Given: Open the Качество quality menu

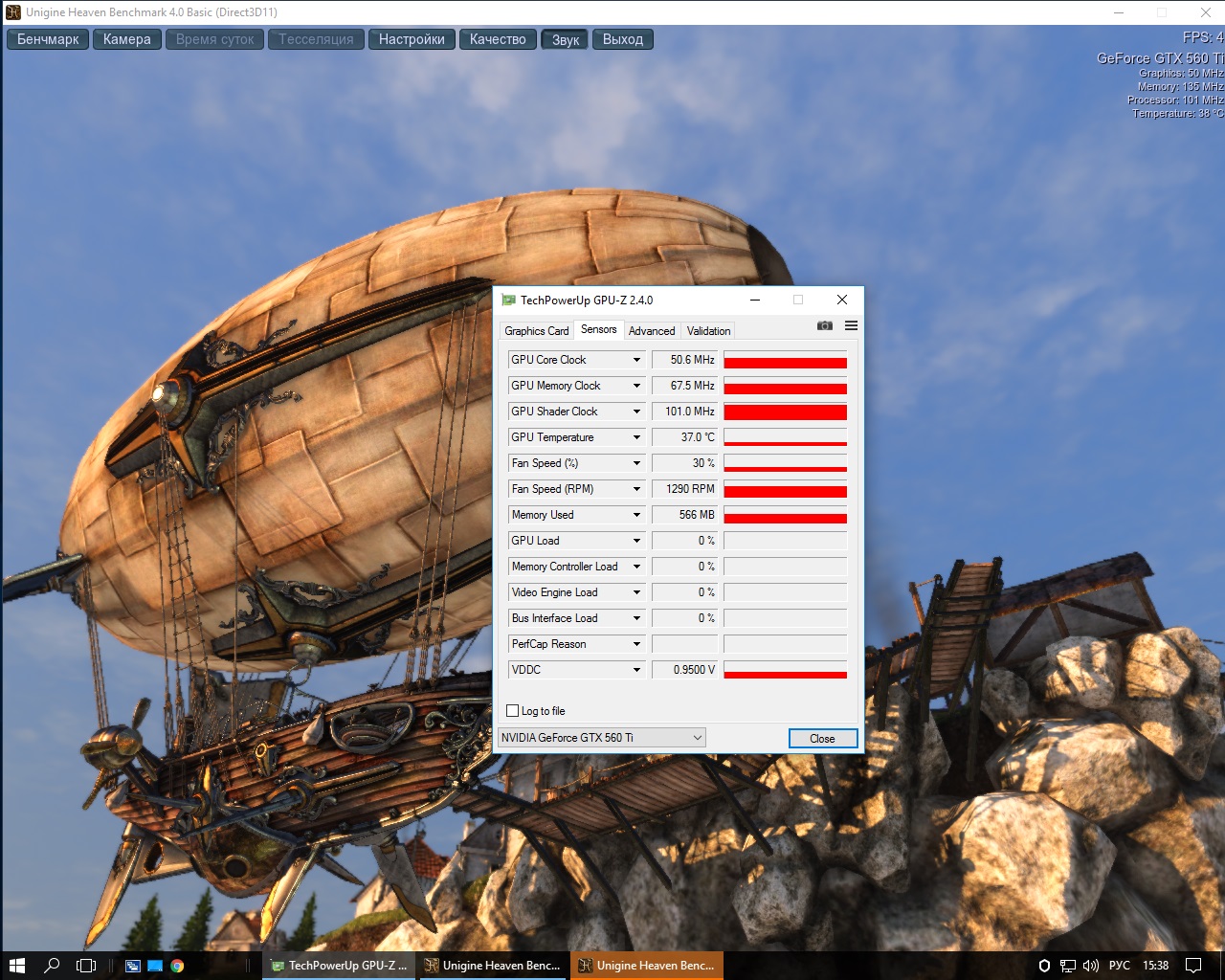Looking at the screenshot, I should coord(498,39).
